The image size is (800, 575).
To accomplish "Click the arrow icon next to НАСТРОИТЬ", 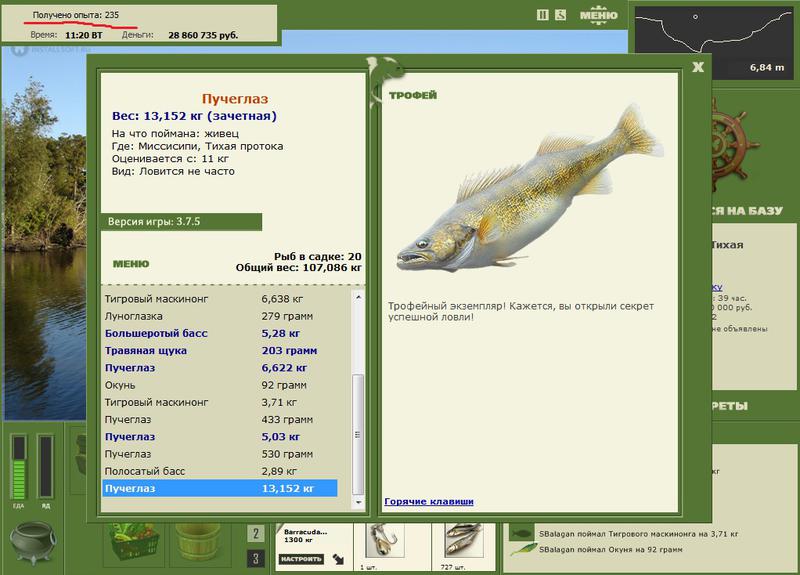I will click(338, 559).
